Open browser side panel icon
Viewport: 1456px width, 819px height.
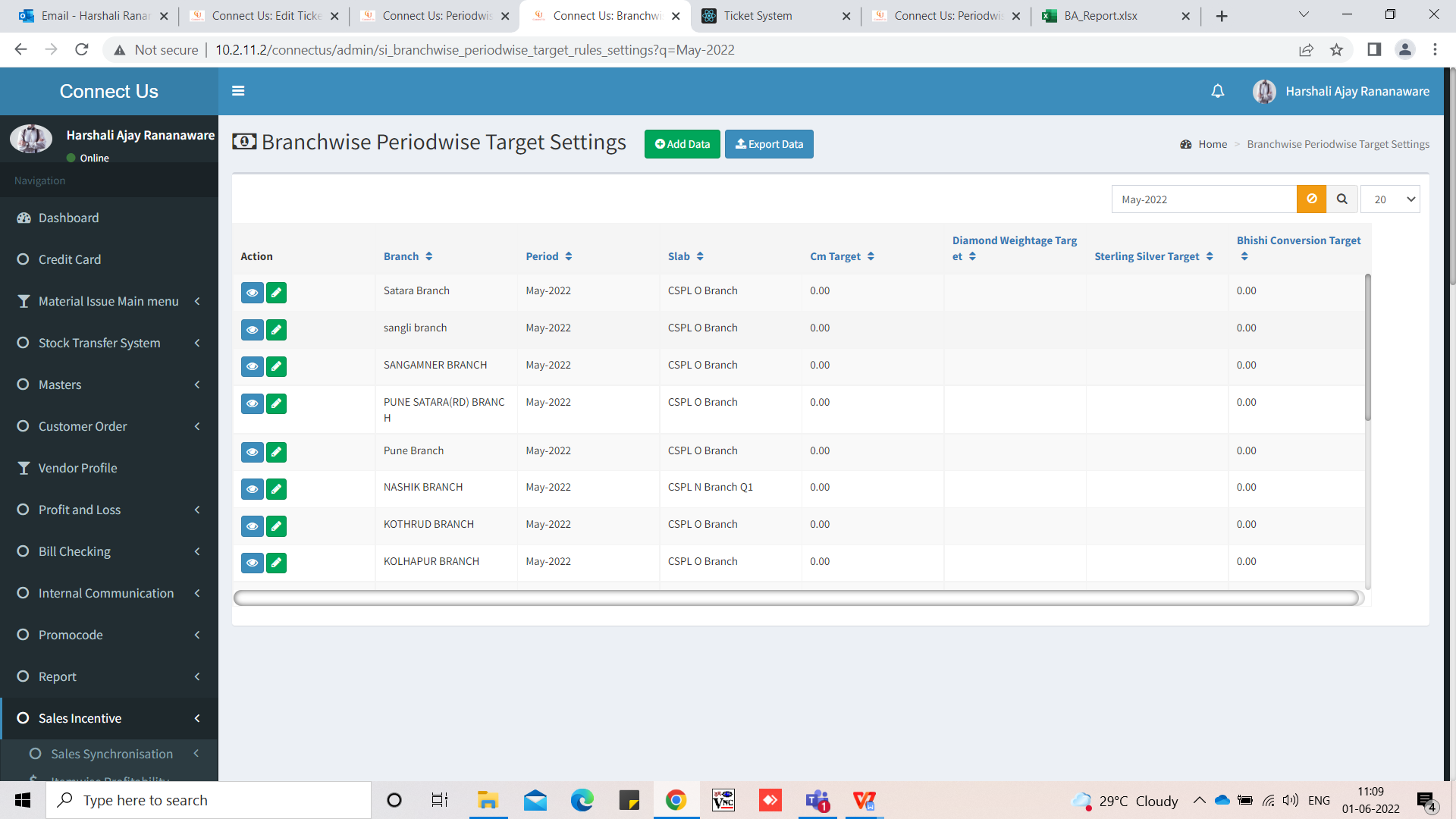(1373, 50)
